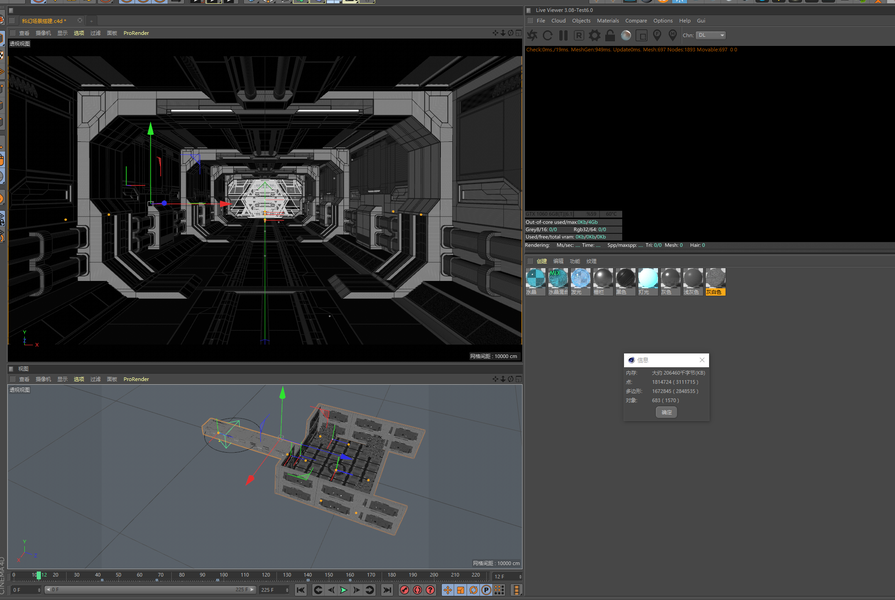Open 纹理 menu in material manager
Screen dimensions: 895x600
591,261
